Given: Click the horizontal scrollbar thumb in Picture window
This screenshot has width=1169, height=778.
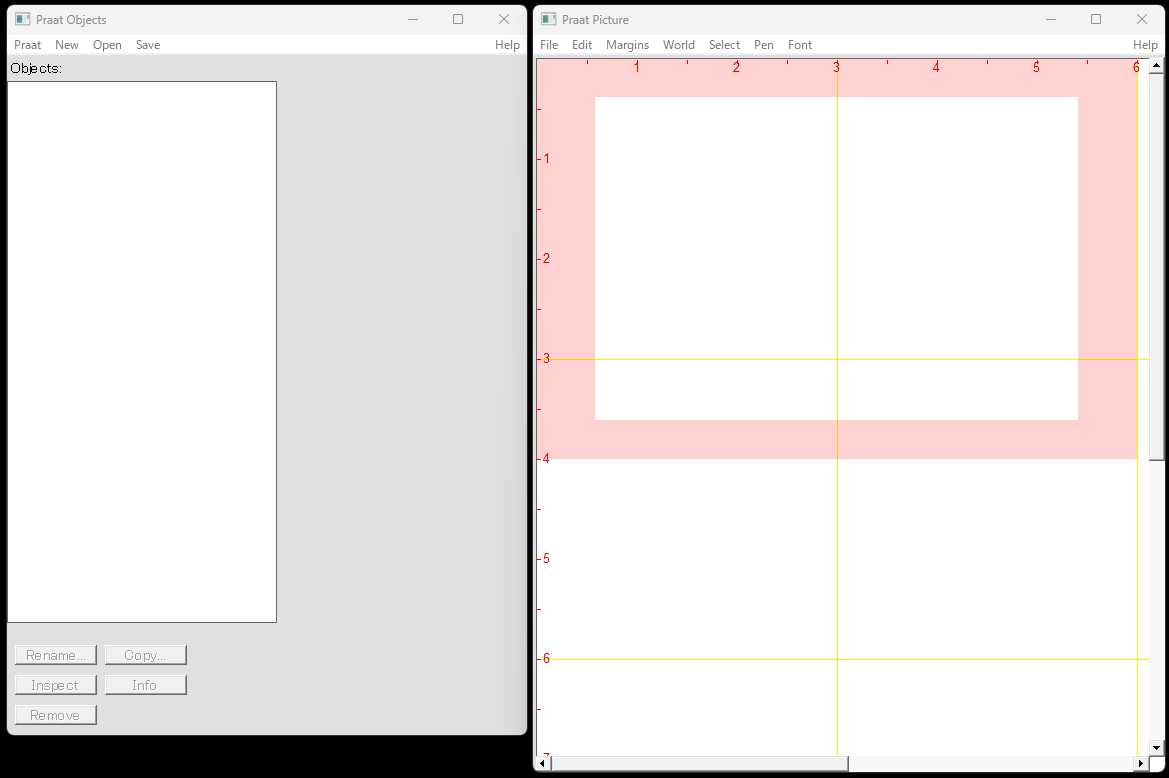Looking at the screenshot, I should click(x=700, y=764).
